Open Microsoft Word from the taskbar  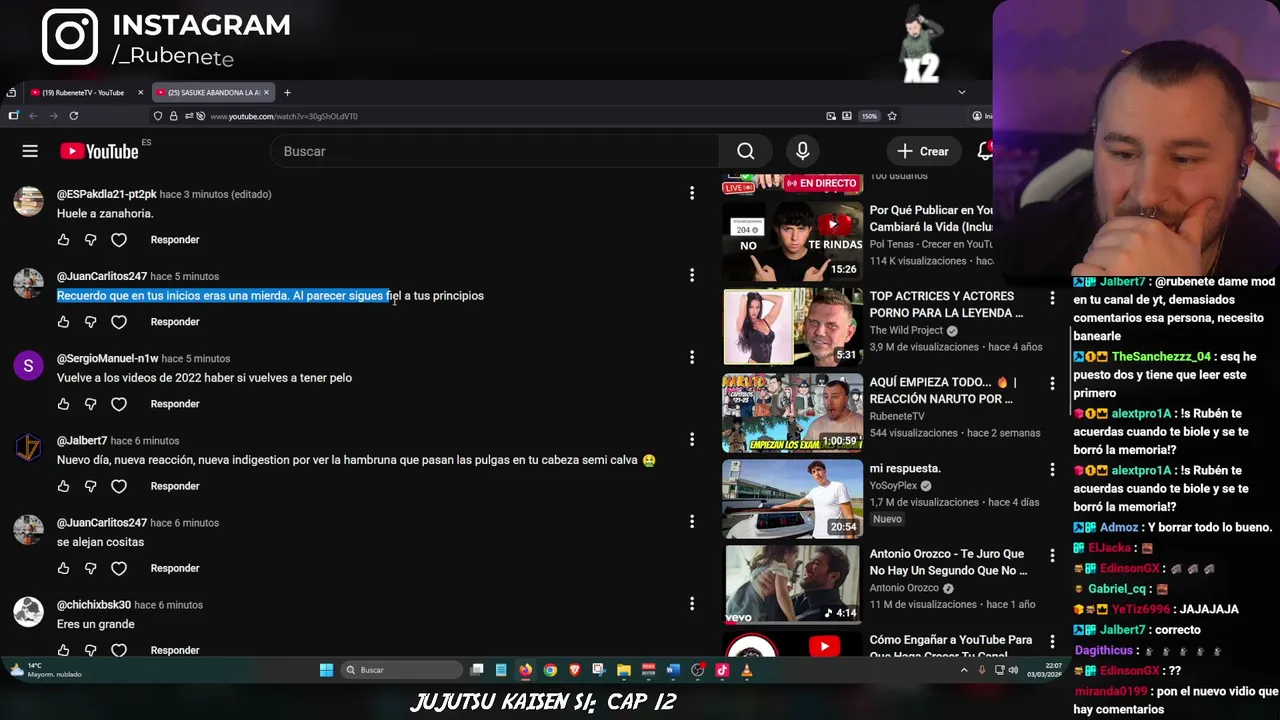point(673,670)
